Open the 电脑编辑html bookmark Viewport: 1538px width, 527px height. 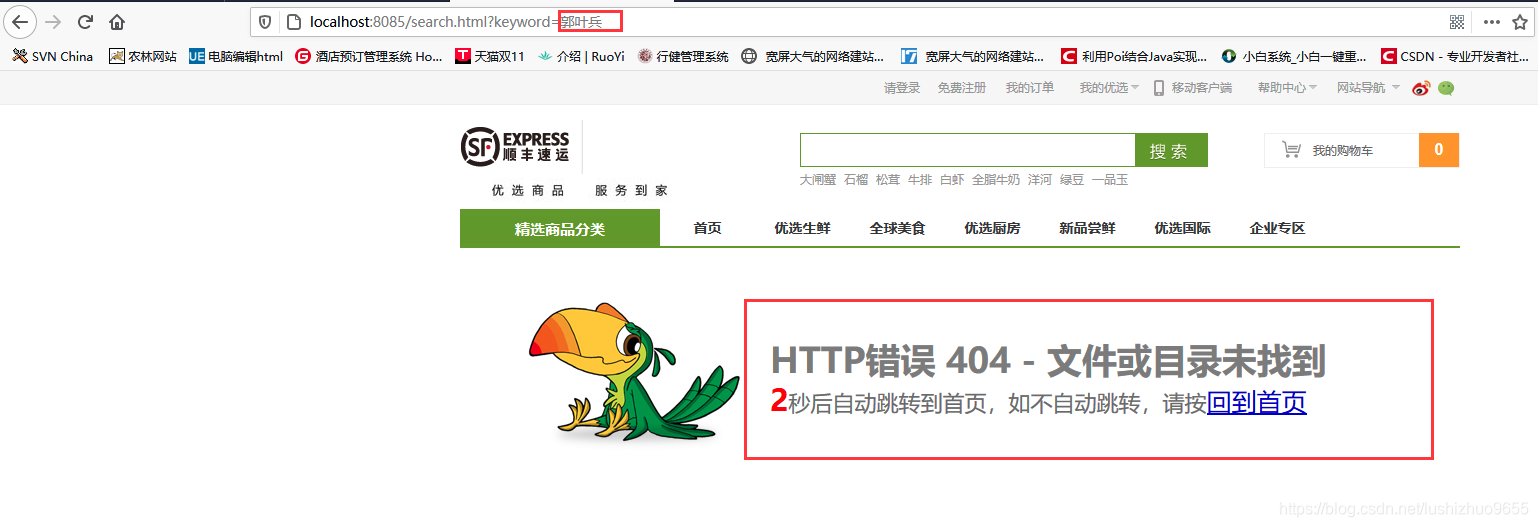[x=236, y=56]
